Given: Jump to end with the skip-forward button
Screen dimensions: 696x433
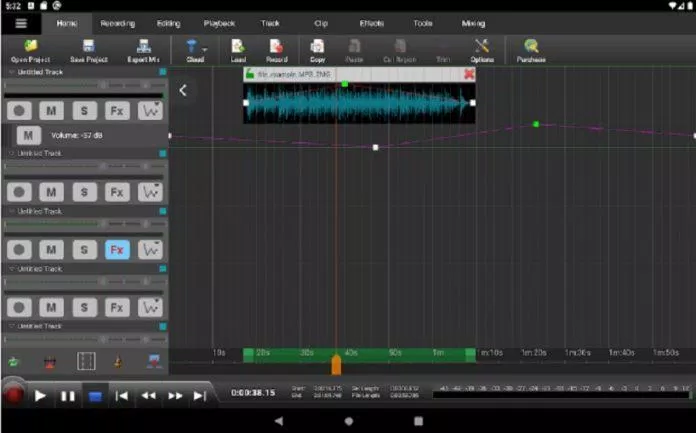Looking at the screenshot, I should pos(200,395).
